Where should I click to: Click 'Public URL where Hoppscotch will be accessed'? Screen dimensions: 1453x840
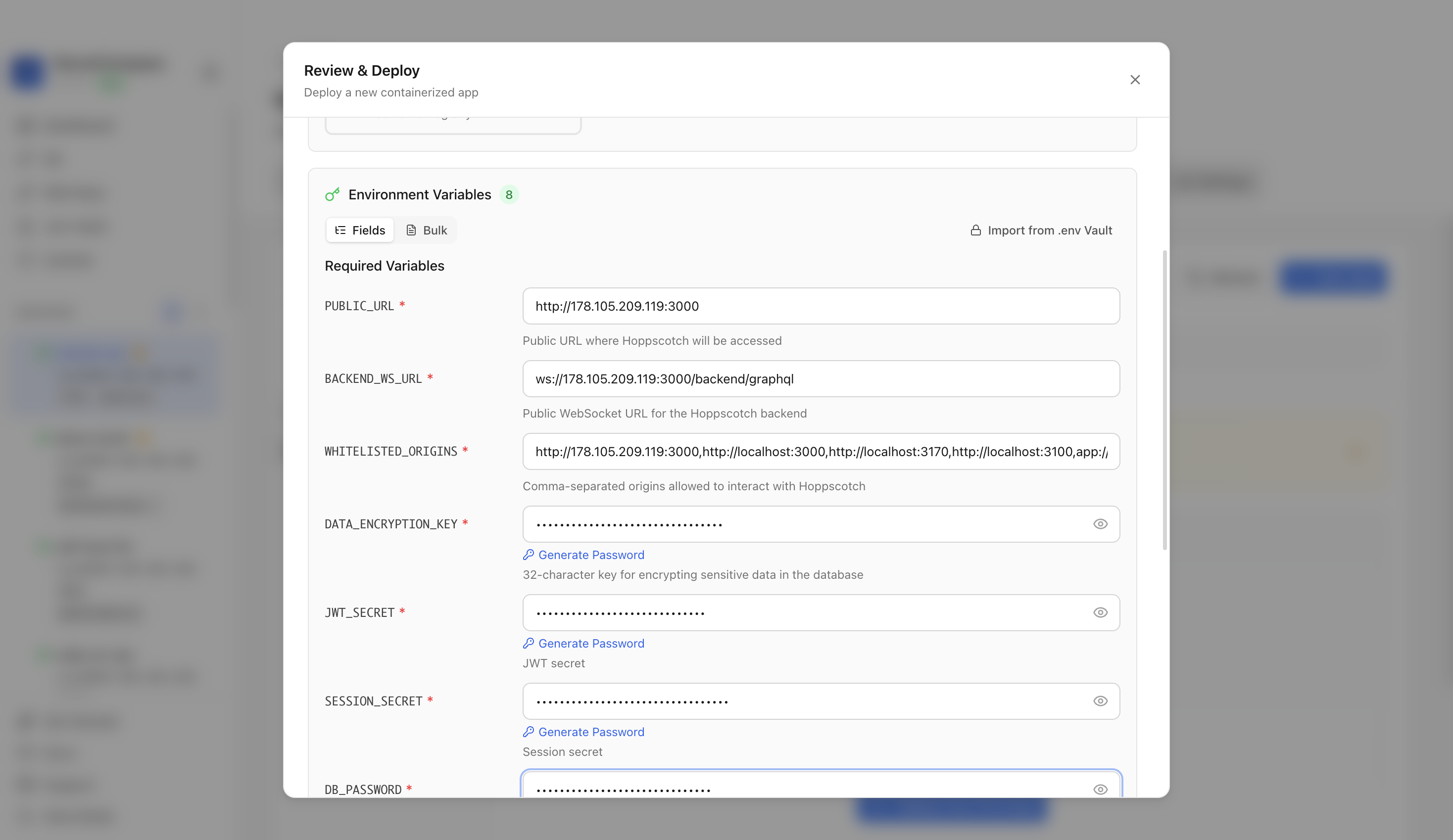(652, 341)
